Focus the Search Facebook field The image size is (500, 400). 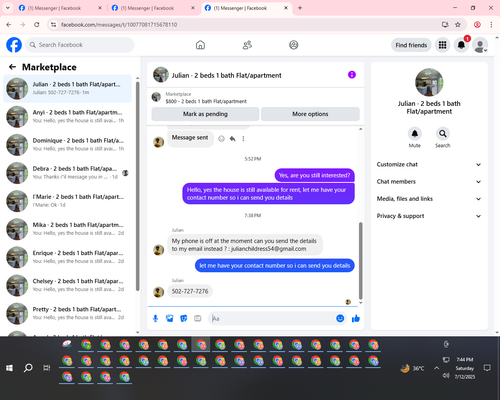80,45
